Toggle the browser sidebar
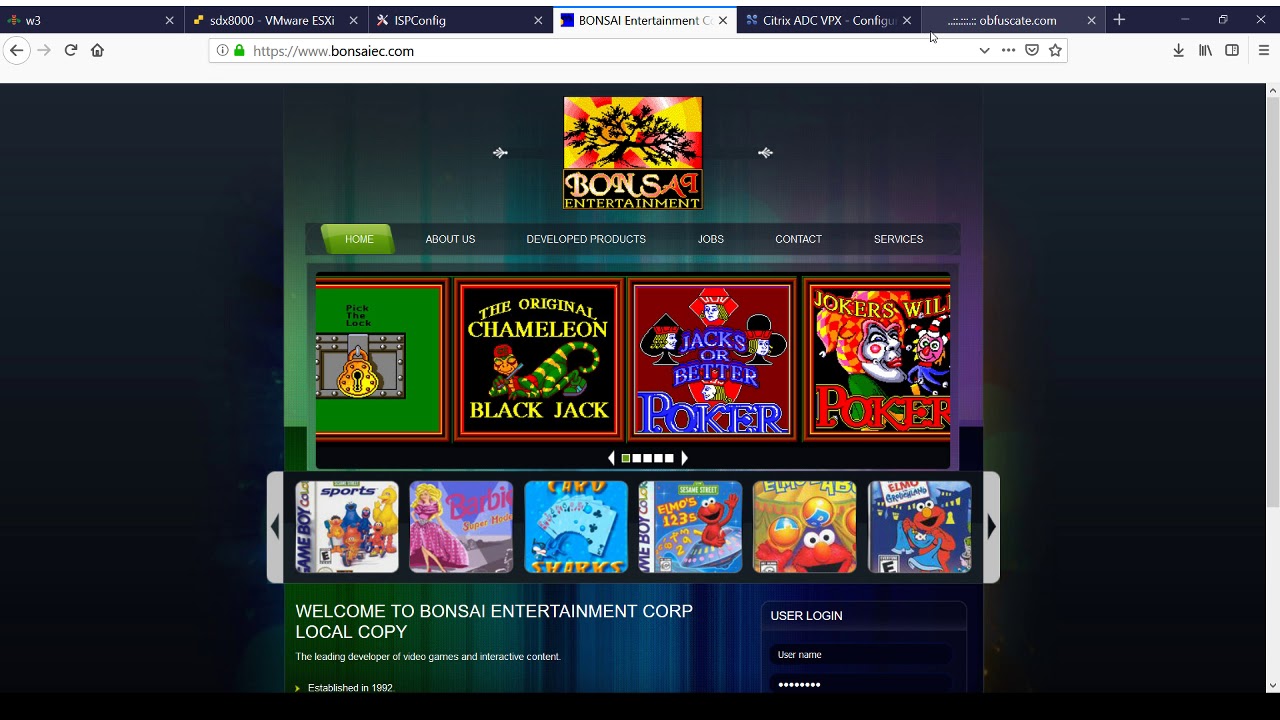 (x=1232, y=50)
